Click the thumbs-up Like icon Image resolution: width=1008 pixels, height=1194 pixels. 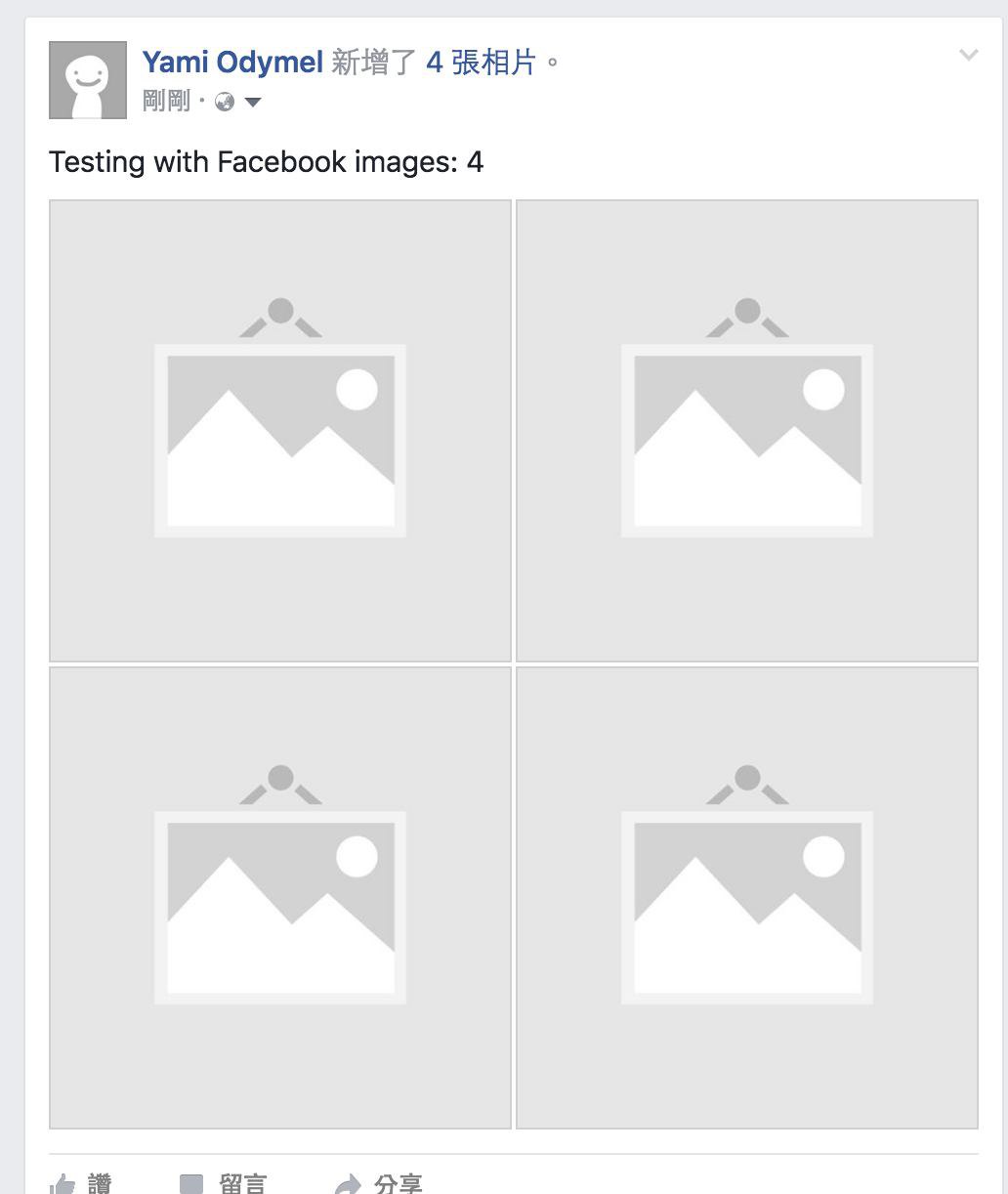pyautogui.click(x=63, y=1185)
